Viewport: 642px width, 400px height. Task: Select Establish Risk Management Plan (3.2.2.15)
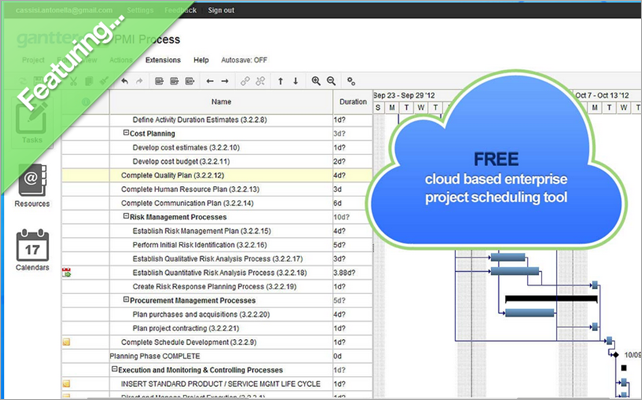pos(202,231)
